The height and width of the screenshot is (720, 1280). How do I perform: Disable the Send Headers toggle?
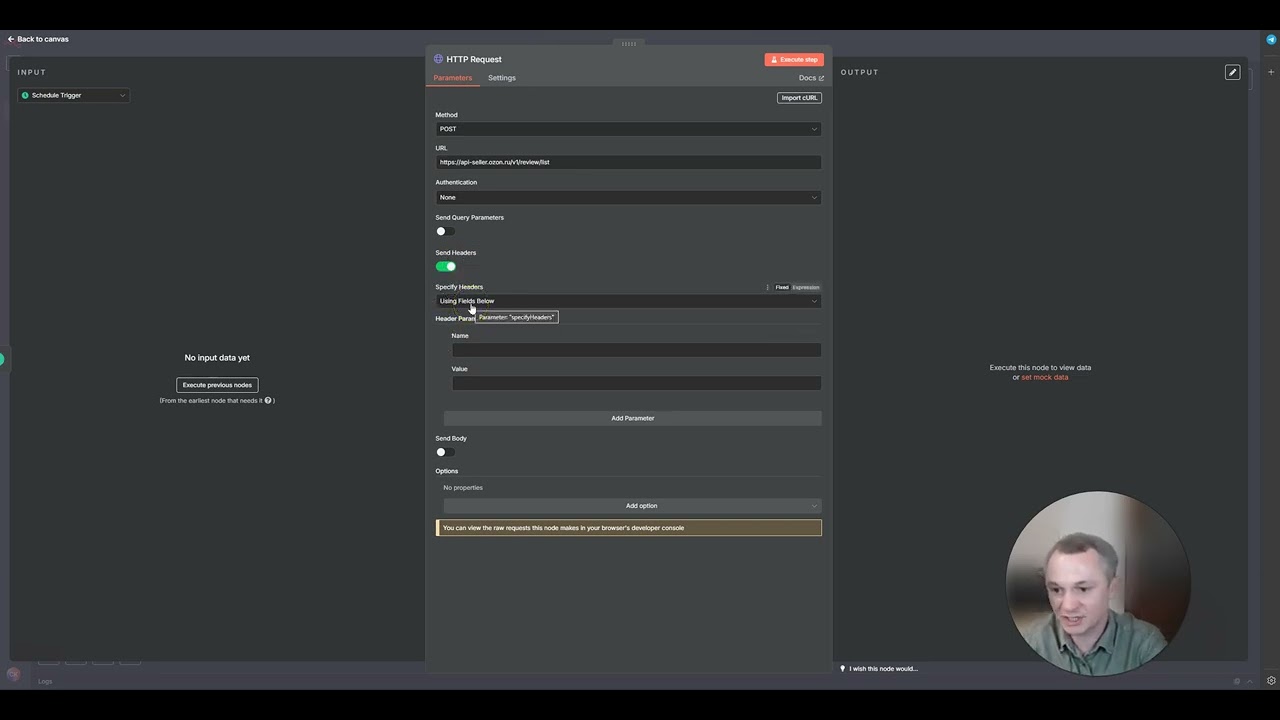coord(445,266)
